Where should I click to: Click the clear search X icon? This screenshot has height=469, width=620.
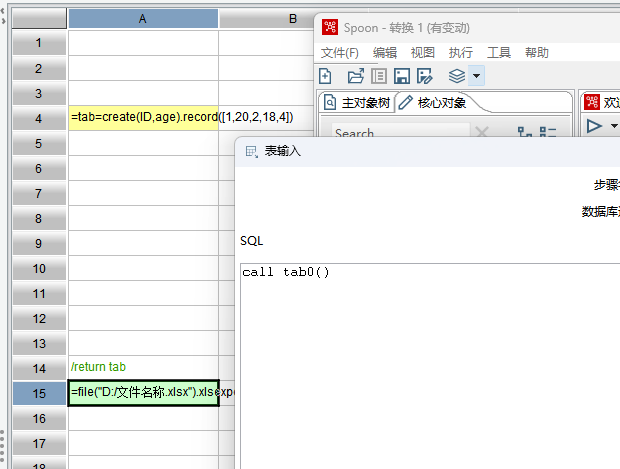coord(481,133)
